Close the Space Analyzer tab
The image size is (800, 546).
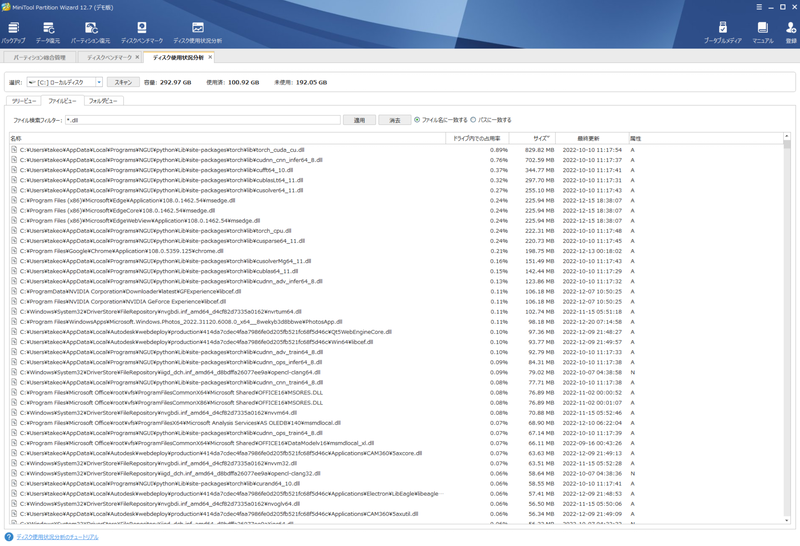click(x=210, y=57)
